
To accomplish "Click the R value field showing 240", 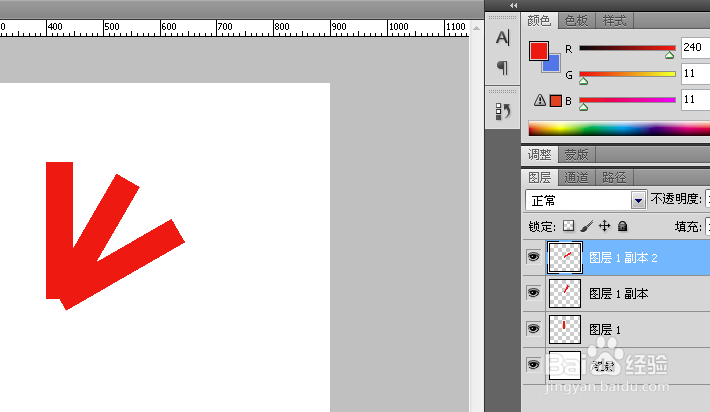I will tap(696, 48).
